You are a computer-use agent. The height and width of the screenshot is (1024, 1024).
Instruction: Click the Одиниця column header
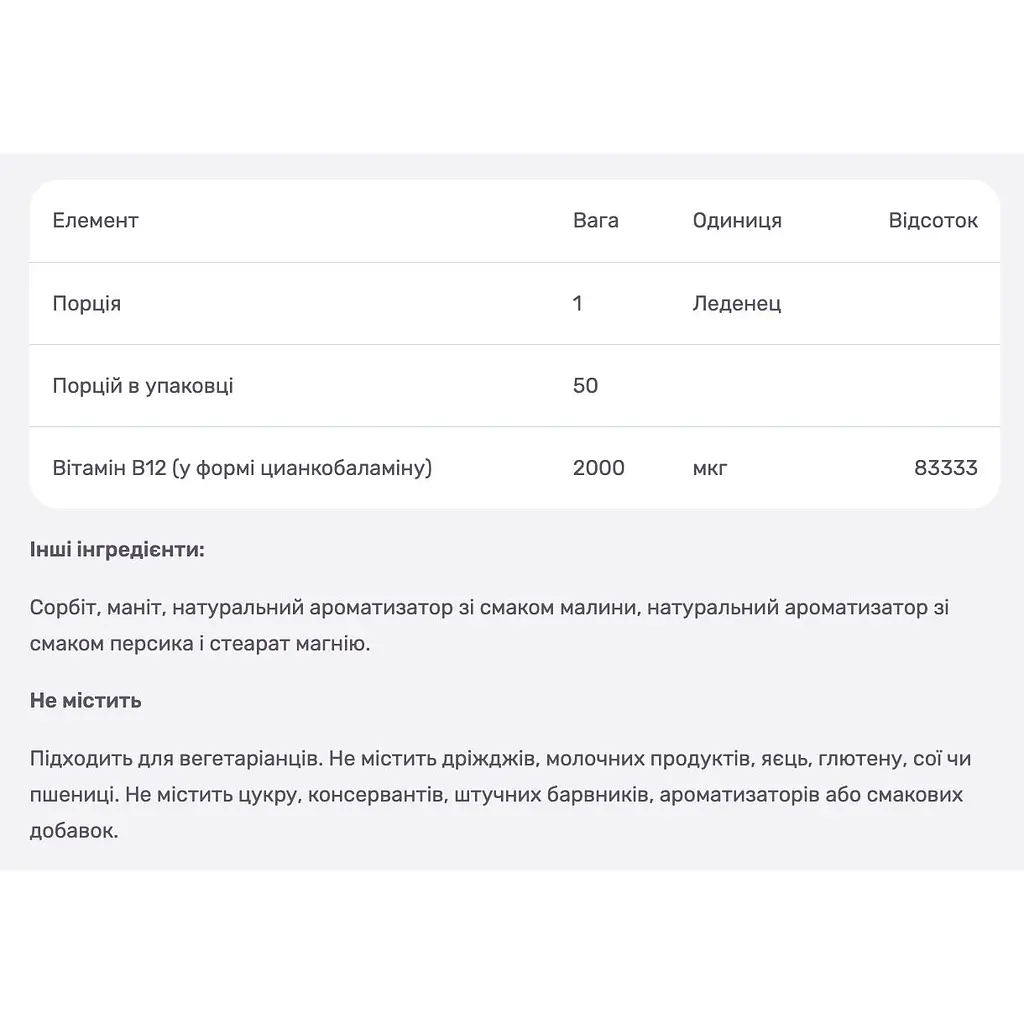737,221
